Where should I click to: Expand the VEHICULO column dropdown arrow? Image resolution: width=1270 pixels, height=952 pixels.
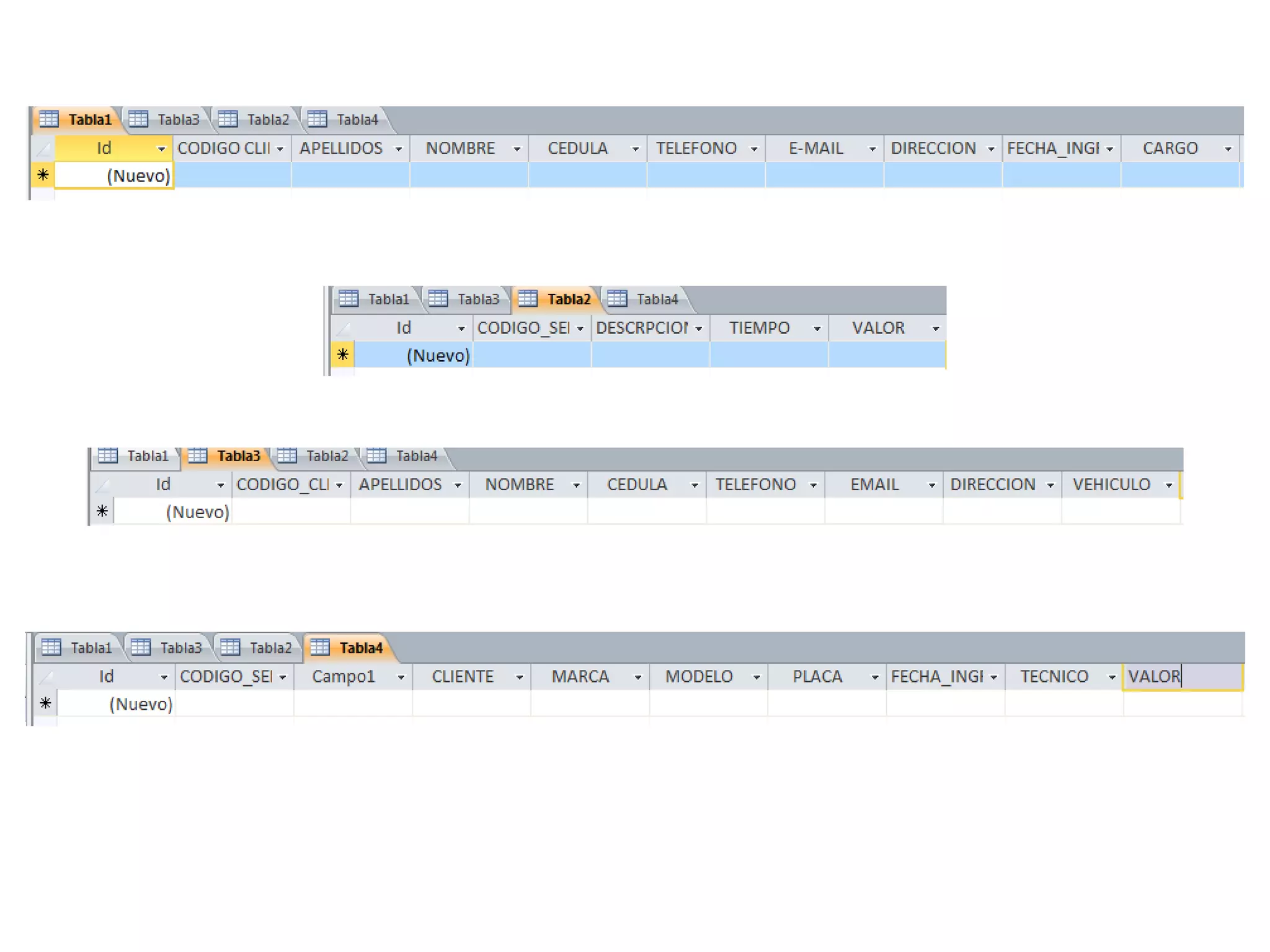point(1168,485)
